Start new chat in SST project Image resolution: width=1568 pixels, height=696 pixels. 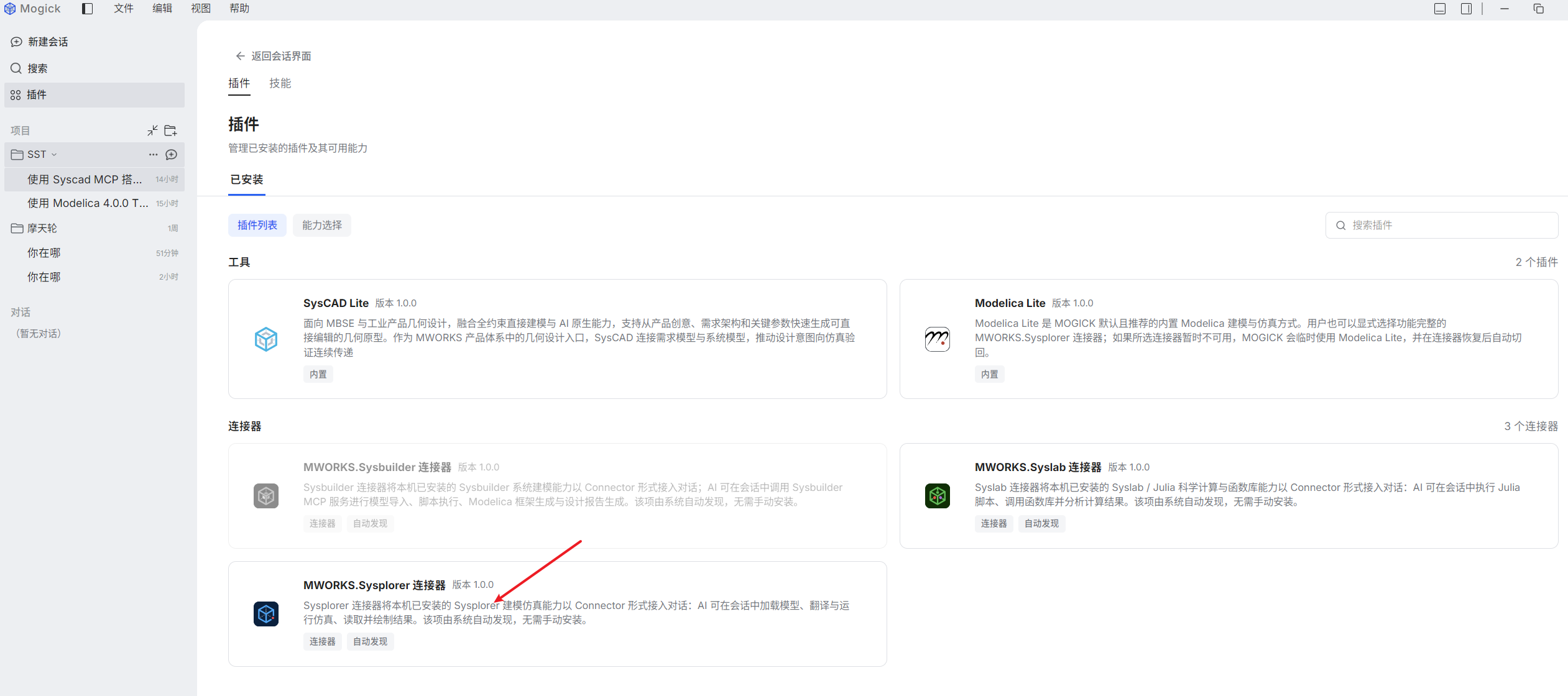(x=172, y=154)
